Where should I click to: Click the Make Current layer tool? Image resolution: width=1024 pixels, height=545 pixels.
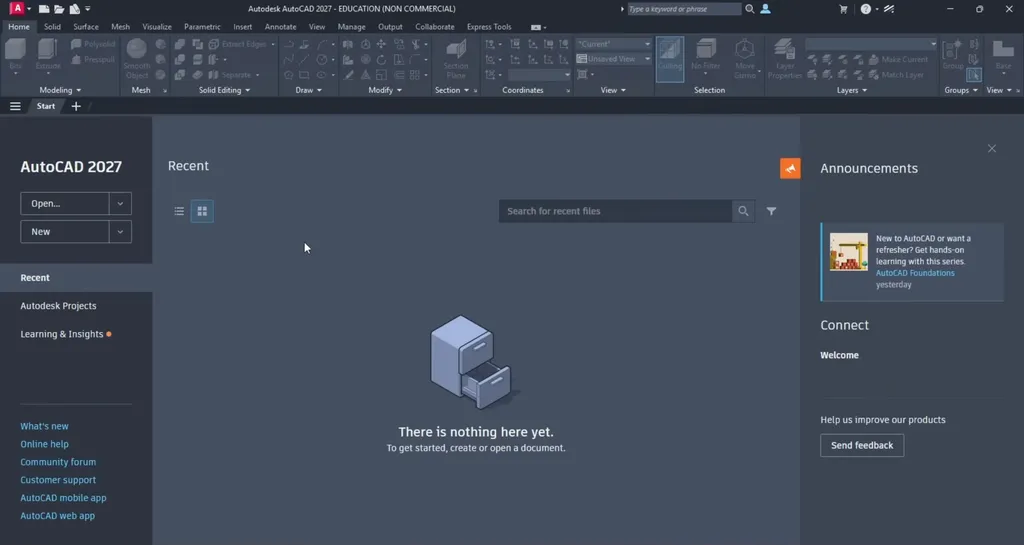pyautogui.click(x=898, y=59)
